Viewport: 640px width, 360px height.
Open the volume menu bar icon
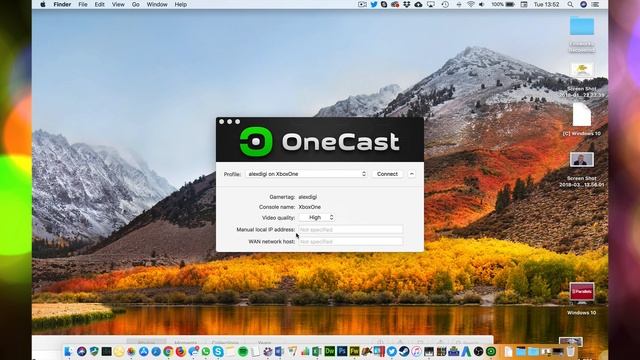coord(482,4)
